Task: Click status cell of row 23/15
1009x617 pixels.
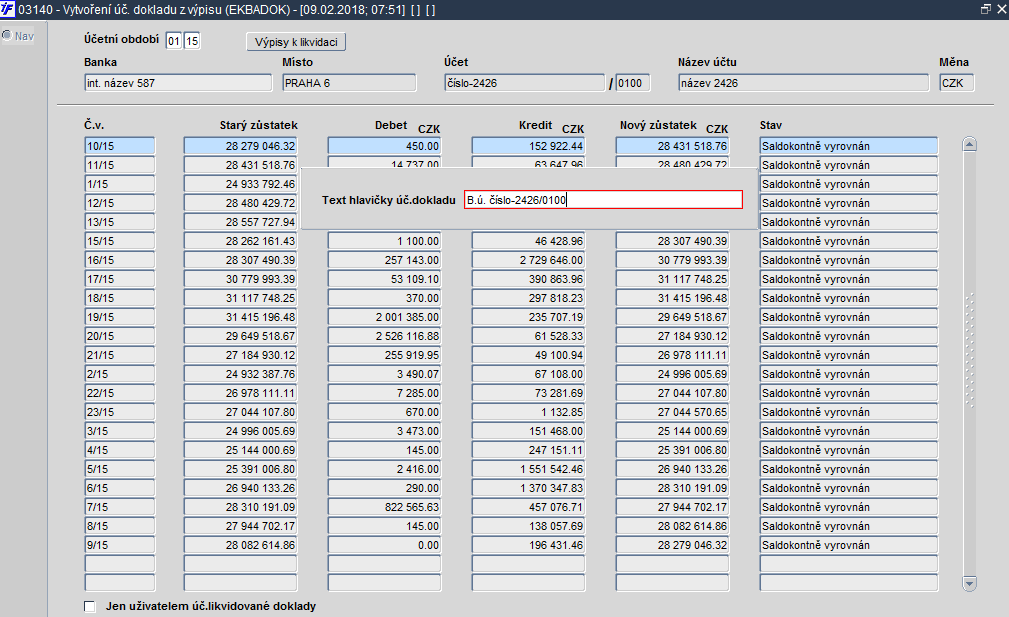Action: pyautogui.click(x=849, y=412)
